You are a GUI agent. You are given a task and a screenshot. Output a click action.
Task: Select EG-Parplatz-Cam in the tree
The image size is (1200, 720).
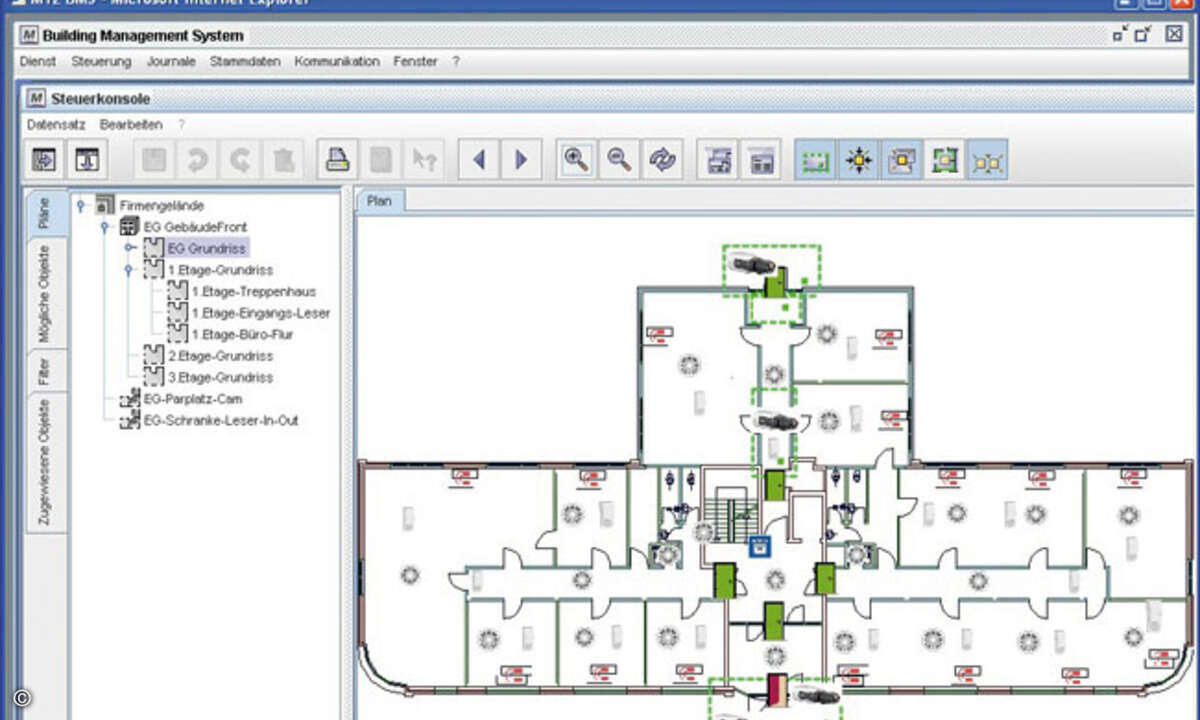point(193,399)
